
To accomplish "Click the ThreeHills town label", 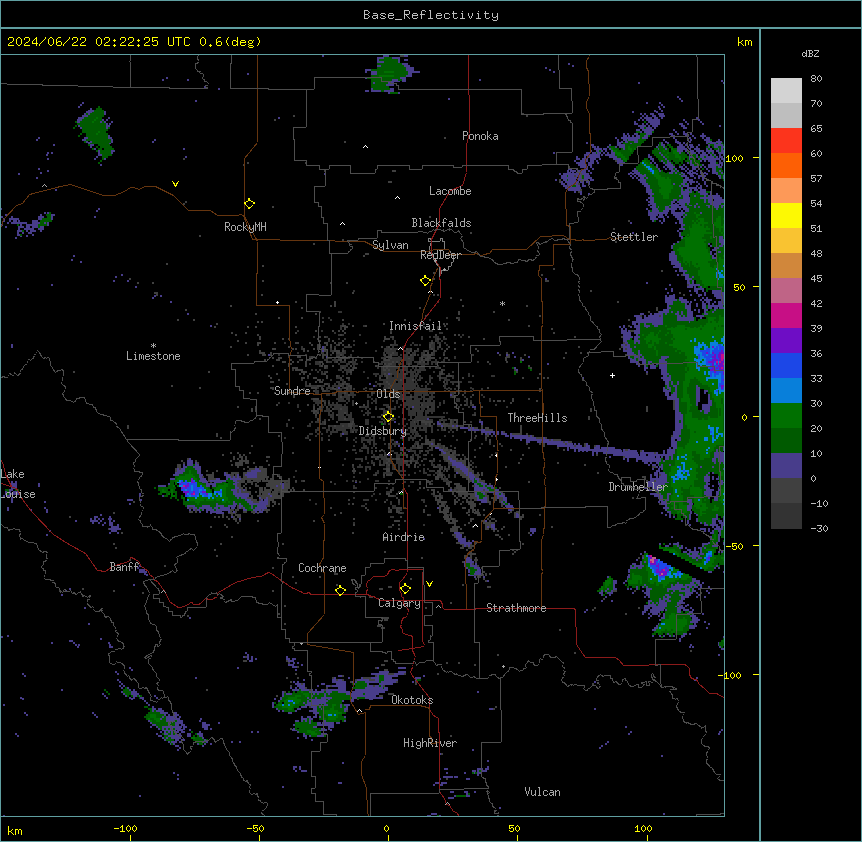I will coord(537,418).
